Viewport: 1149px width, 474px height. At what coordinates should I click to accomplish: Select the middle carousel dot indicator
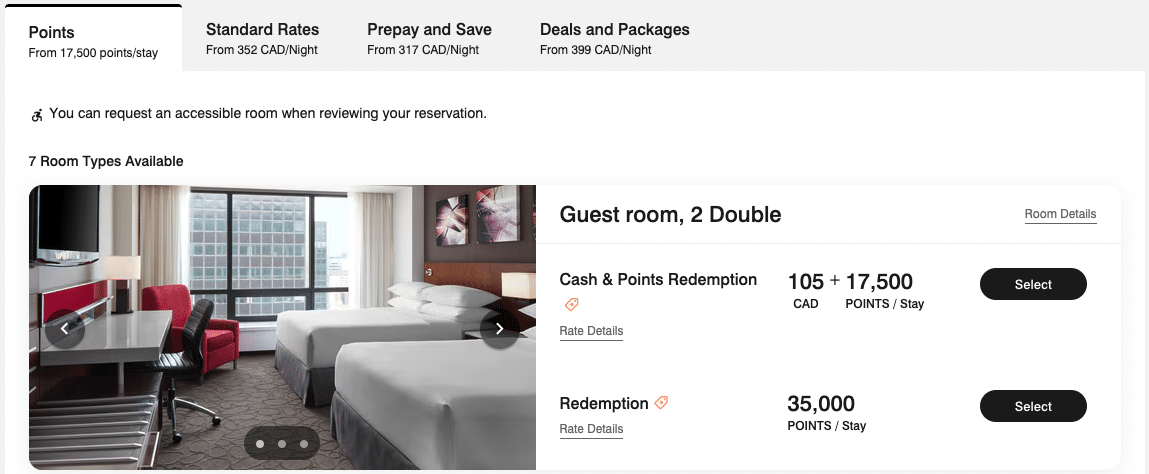[282, 443]
